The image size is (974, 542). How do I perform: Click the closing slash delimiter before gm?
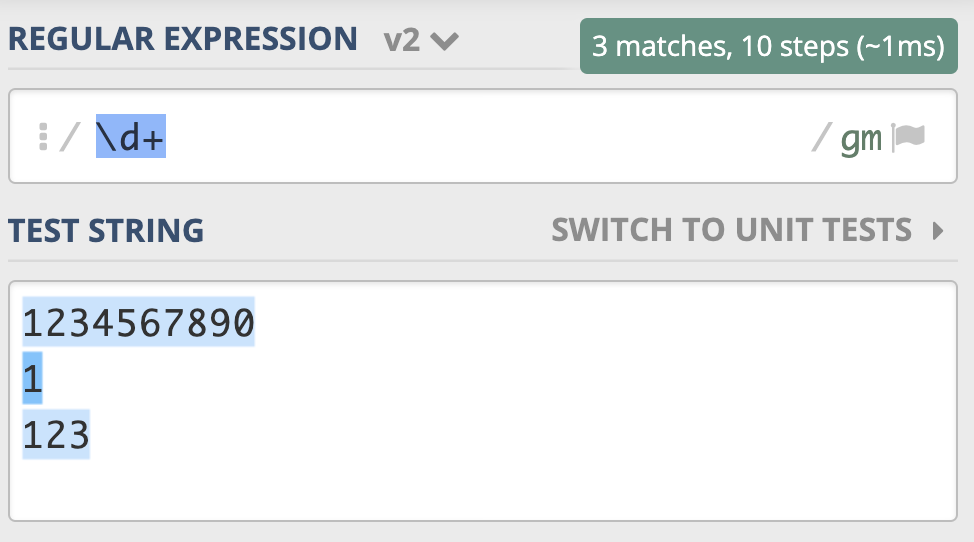(821, 138)
